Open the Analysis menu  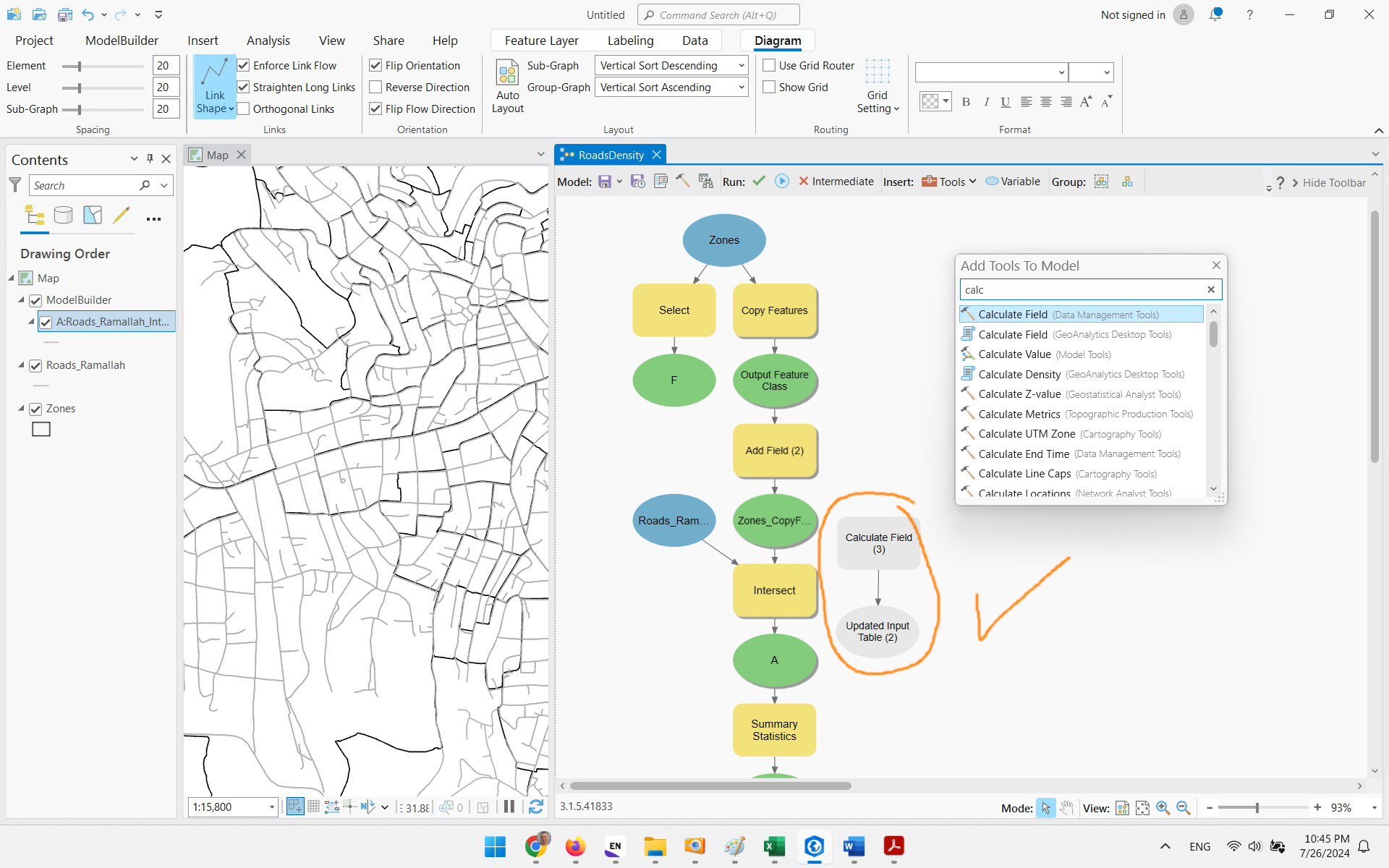tap(268, 41)
